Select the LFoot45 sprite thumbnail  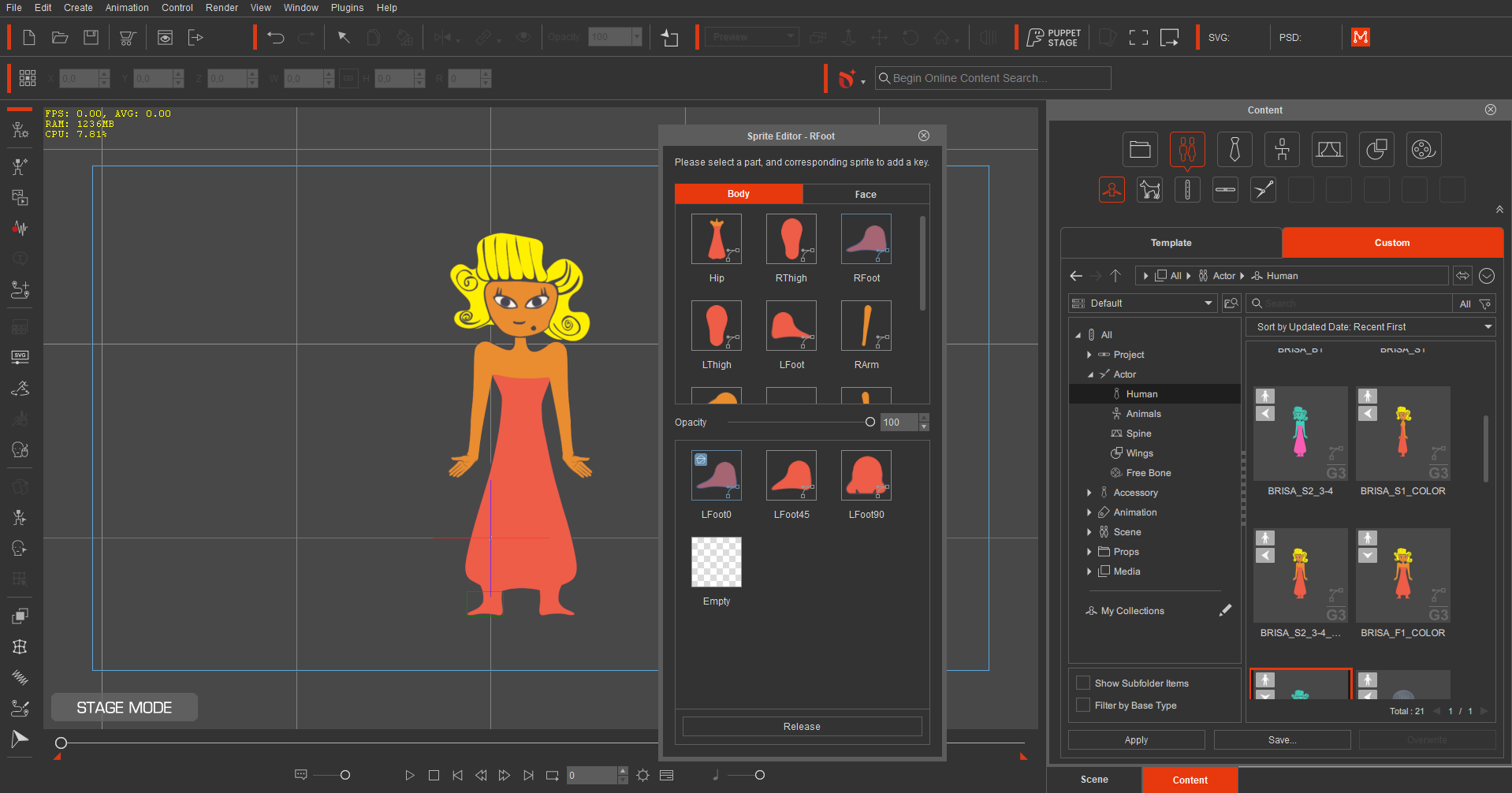coord(791,475)
